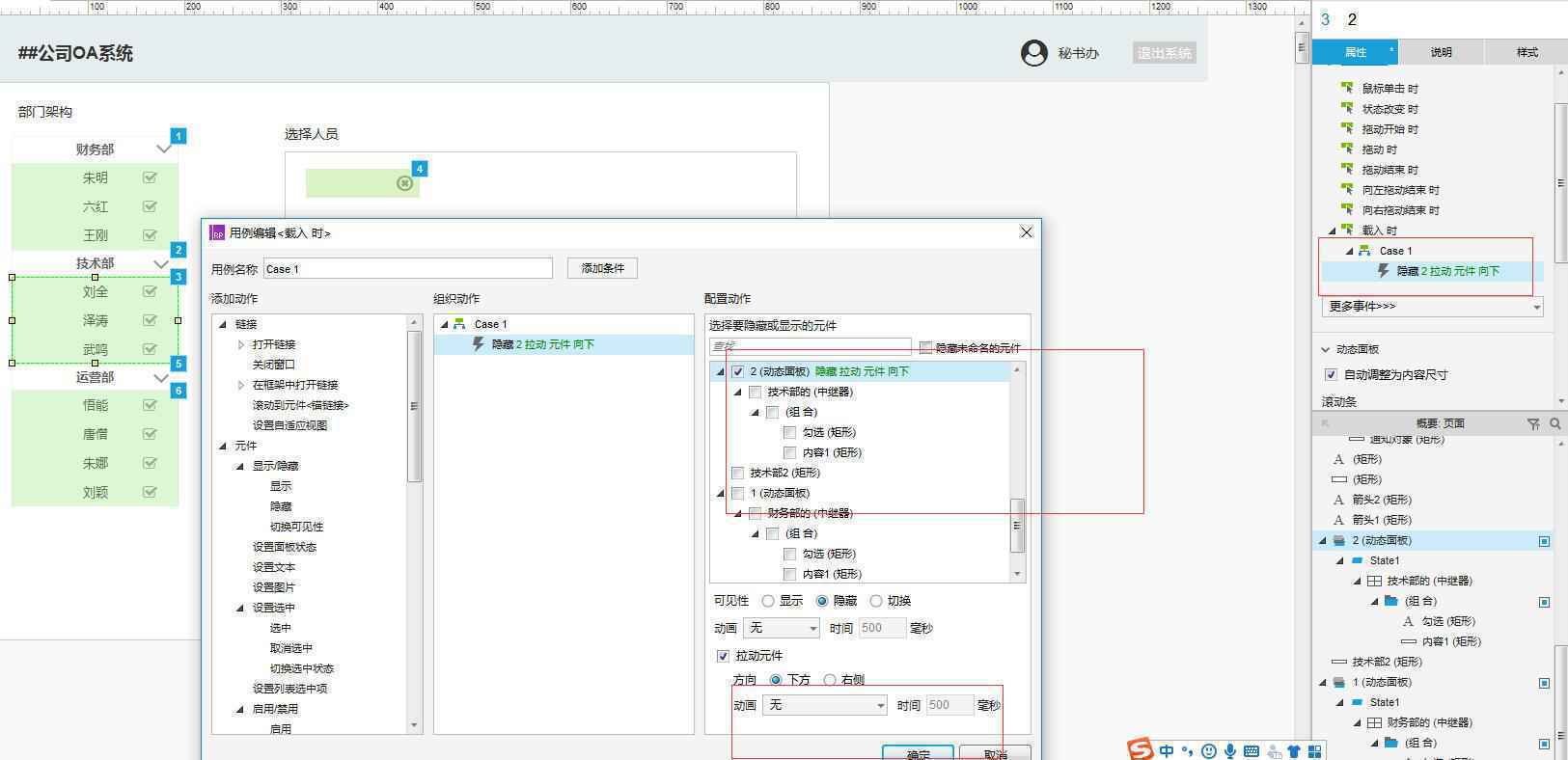
Task: Click the dynamic panel icon of 2 (动态面板) in outline
Action: coord(1339,540)
